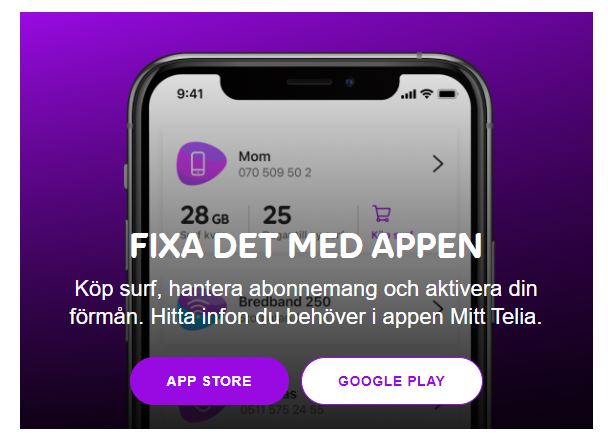Select the phone number 070 509 50 2
Image resolution: width=608 pixels, height=445 pixels.
pos(275,172)
